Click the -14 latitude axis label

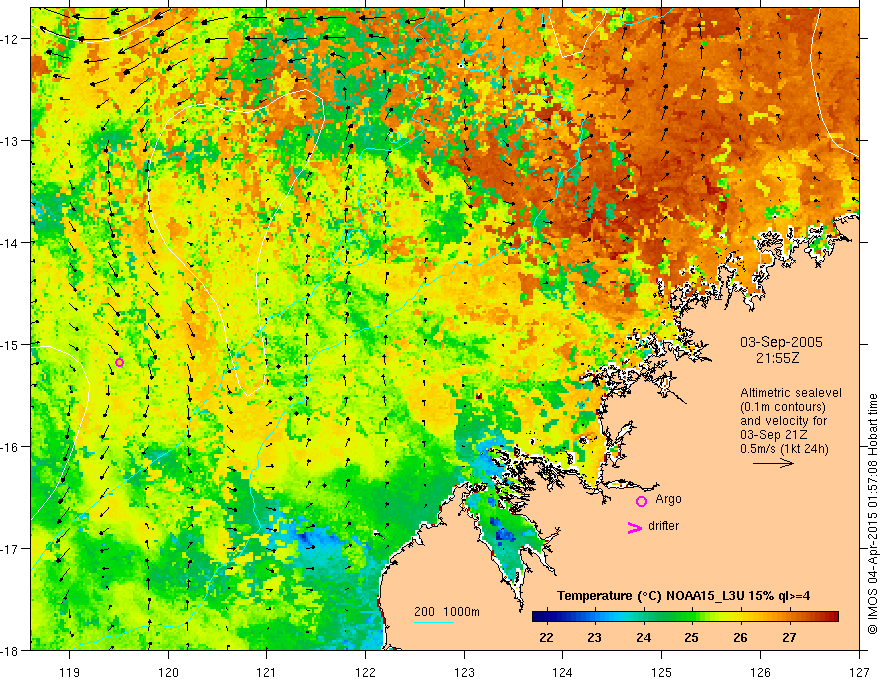coord(10,243)
